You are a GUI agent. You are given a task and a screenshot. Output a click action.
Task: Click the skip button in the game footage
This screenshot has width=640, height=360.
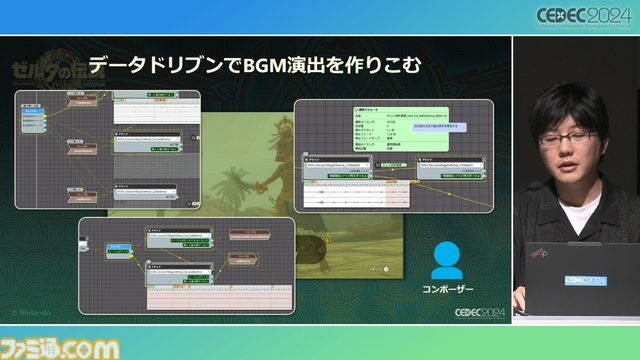[378, 269]
